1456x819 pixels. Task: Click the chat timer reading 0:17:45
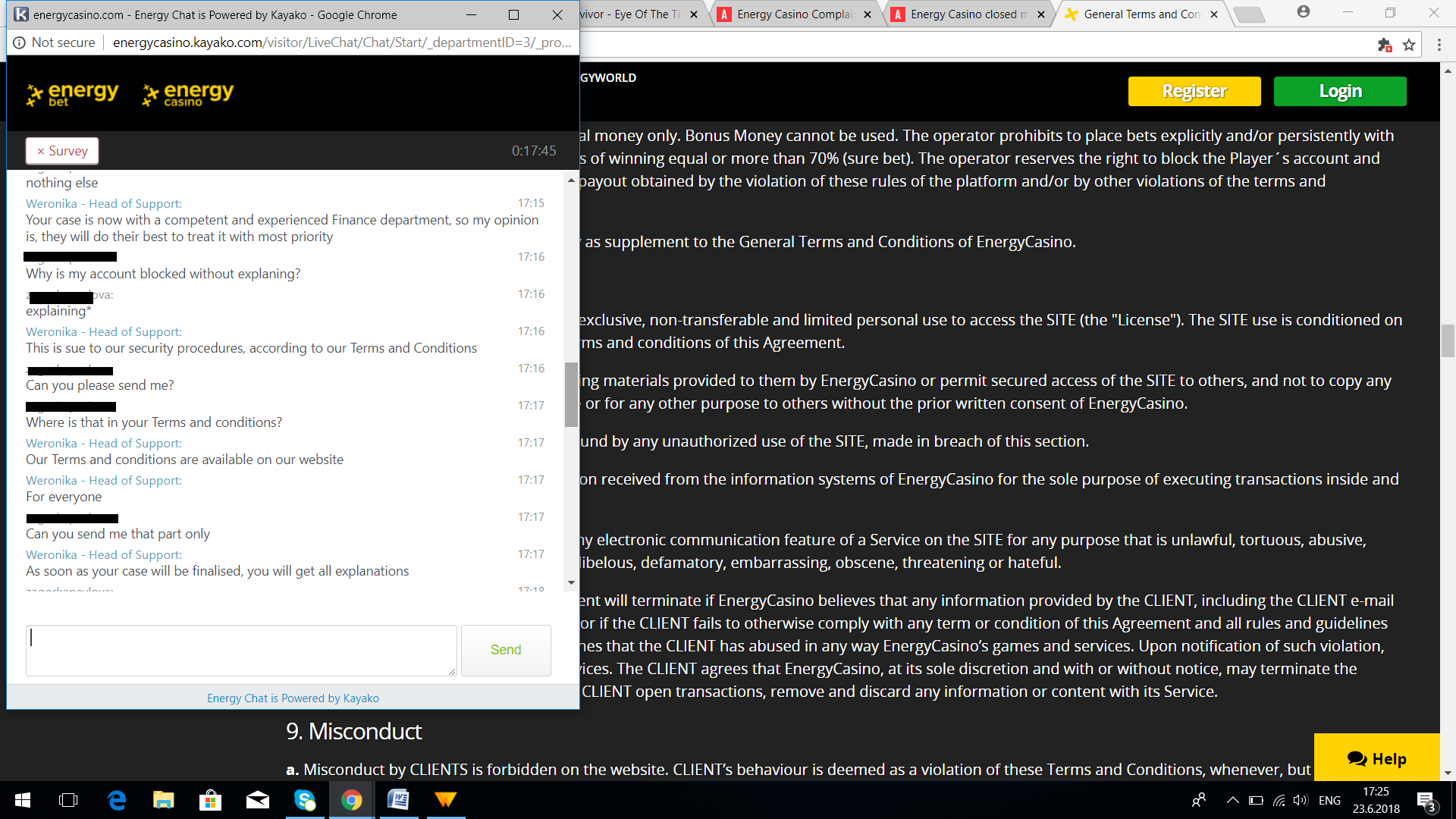[x=534, y=151]
